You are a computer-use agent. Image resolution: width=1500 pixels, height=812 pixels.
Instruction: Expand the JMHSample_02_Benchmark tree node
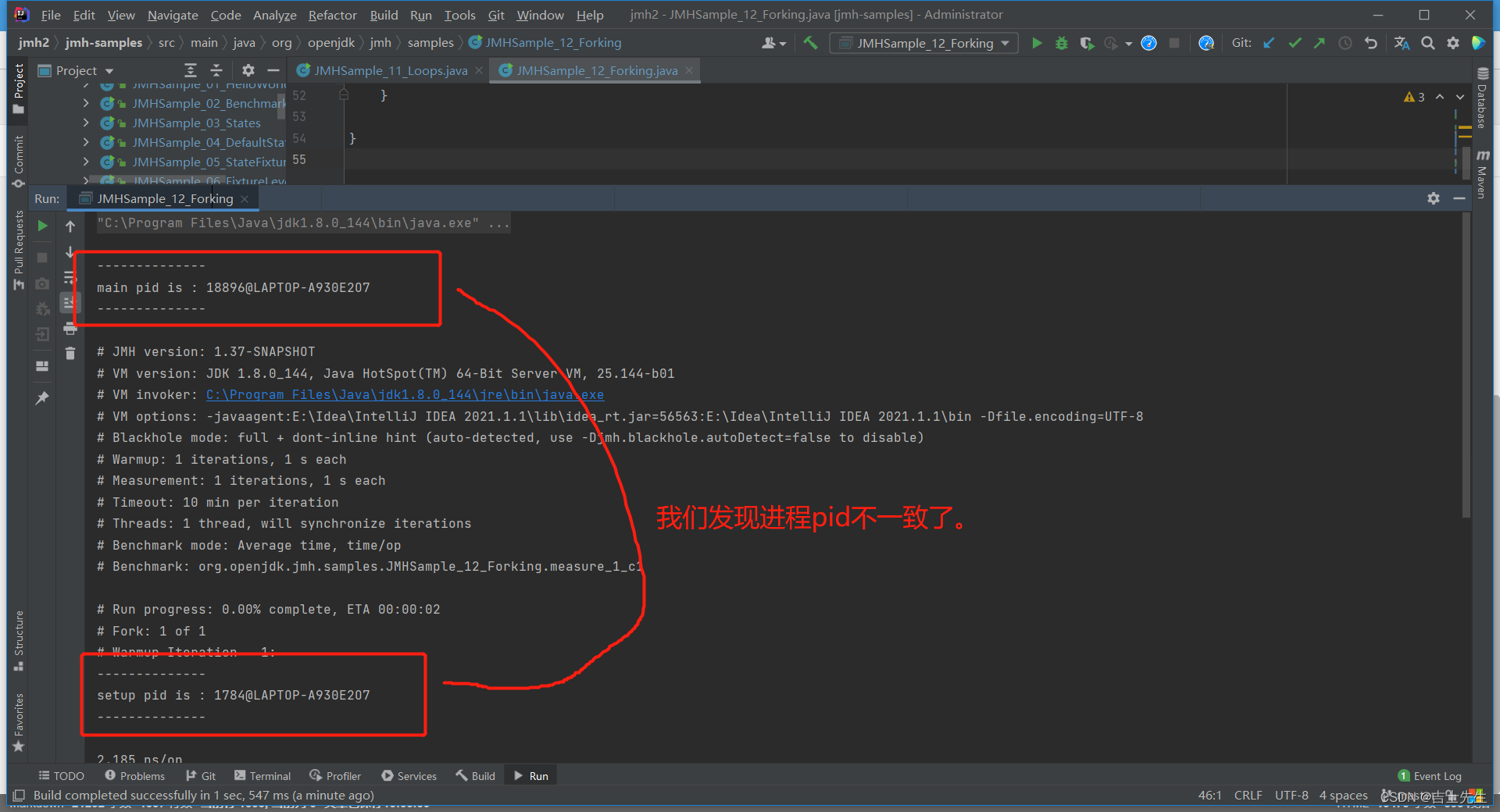point(86,103)
